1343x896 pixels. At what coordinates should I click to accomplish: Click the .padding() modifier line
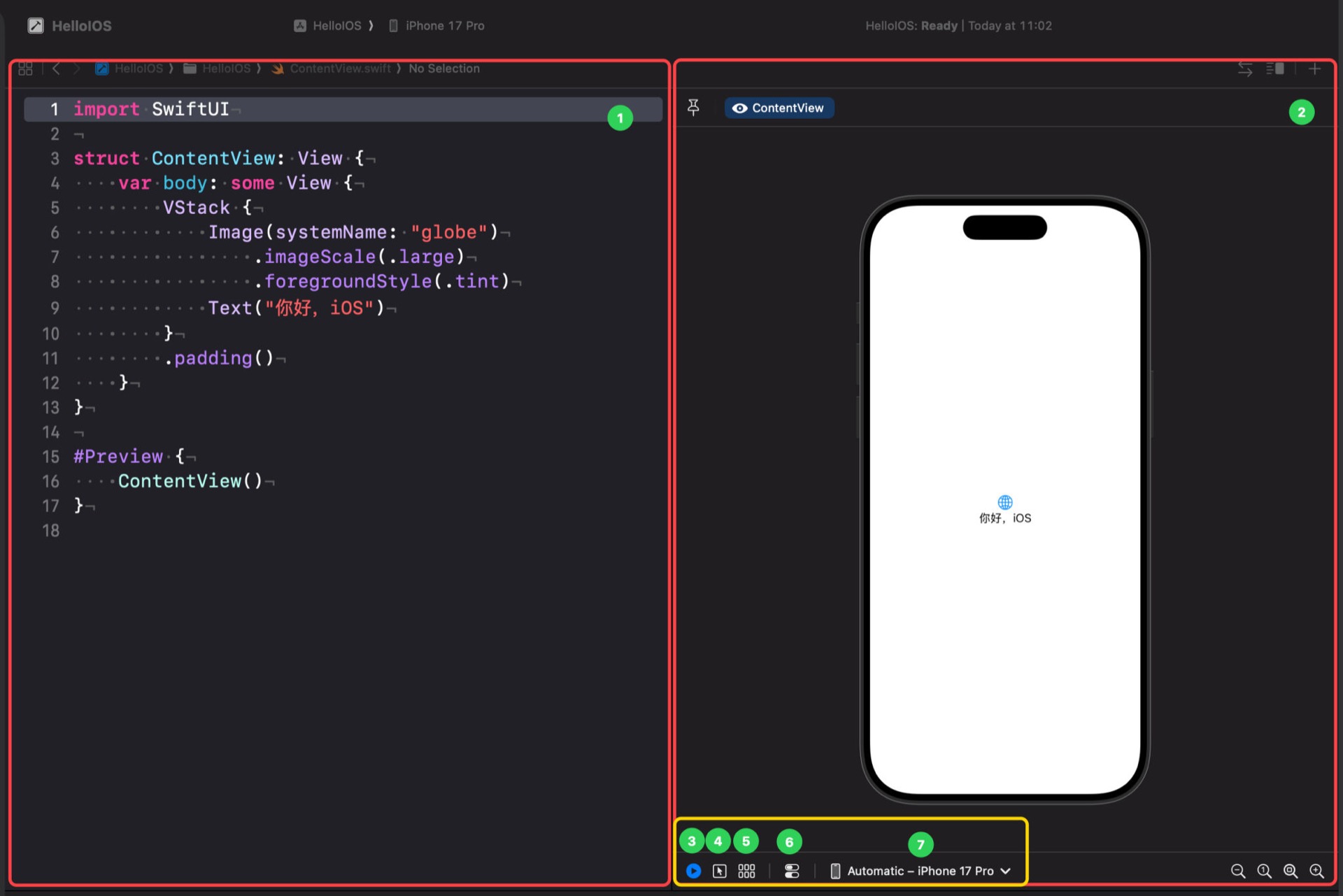coord(219,358)
